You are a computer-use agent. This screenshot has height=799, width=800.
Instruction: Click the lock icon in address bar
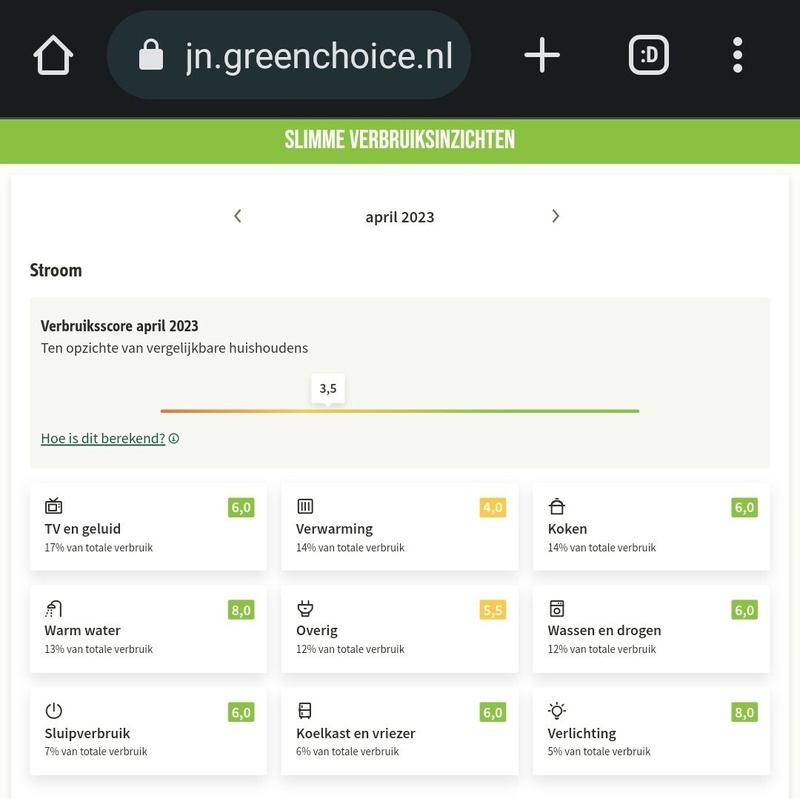coord(151,55)
